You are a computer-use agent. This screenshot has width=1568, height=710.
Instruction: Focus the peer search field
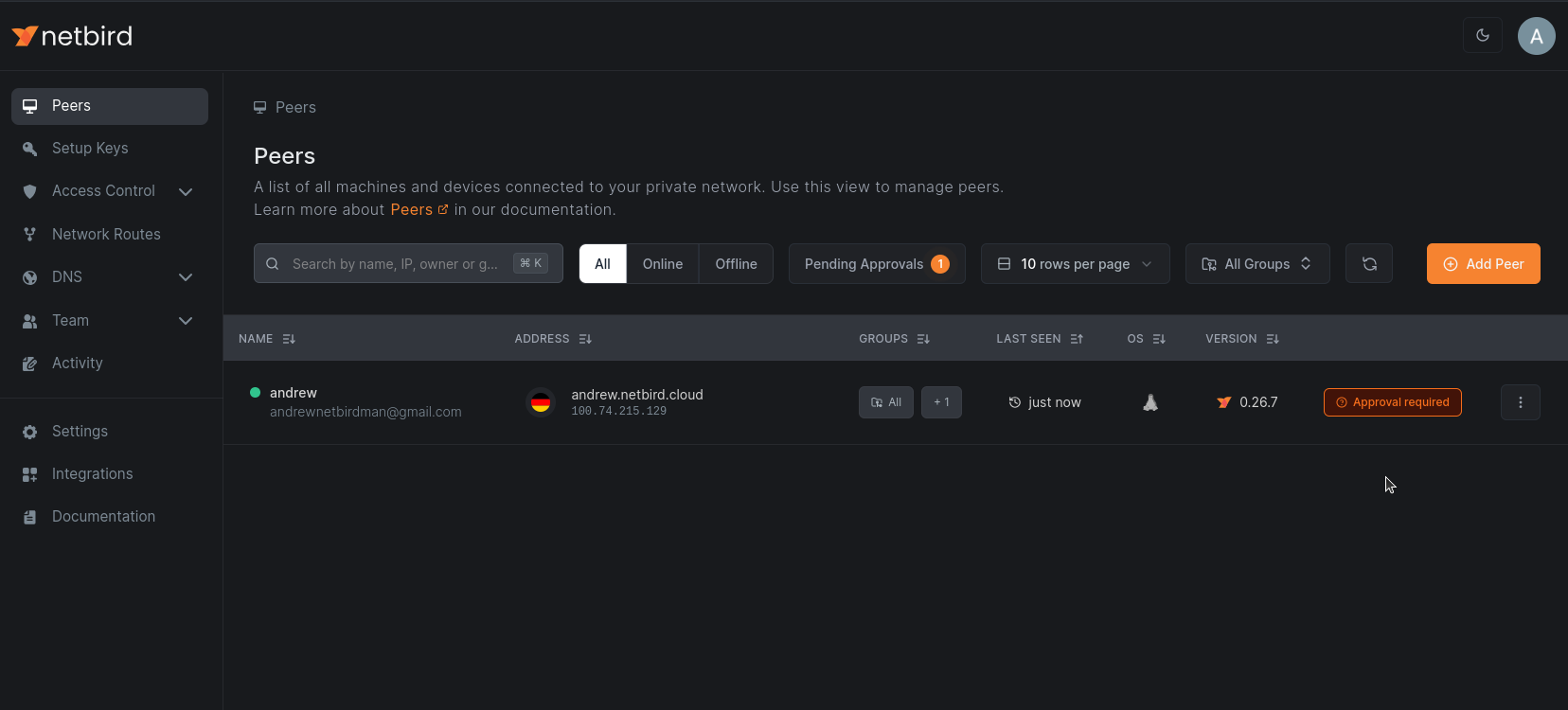(398, 264)
